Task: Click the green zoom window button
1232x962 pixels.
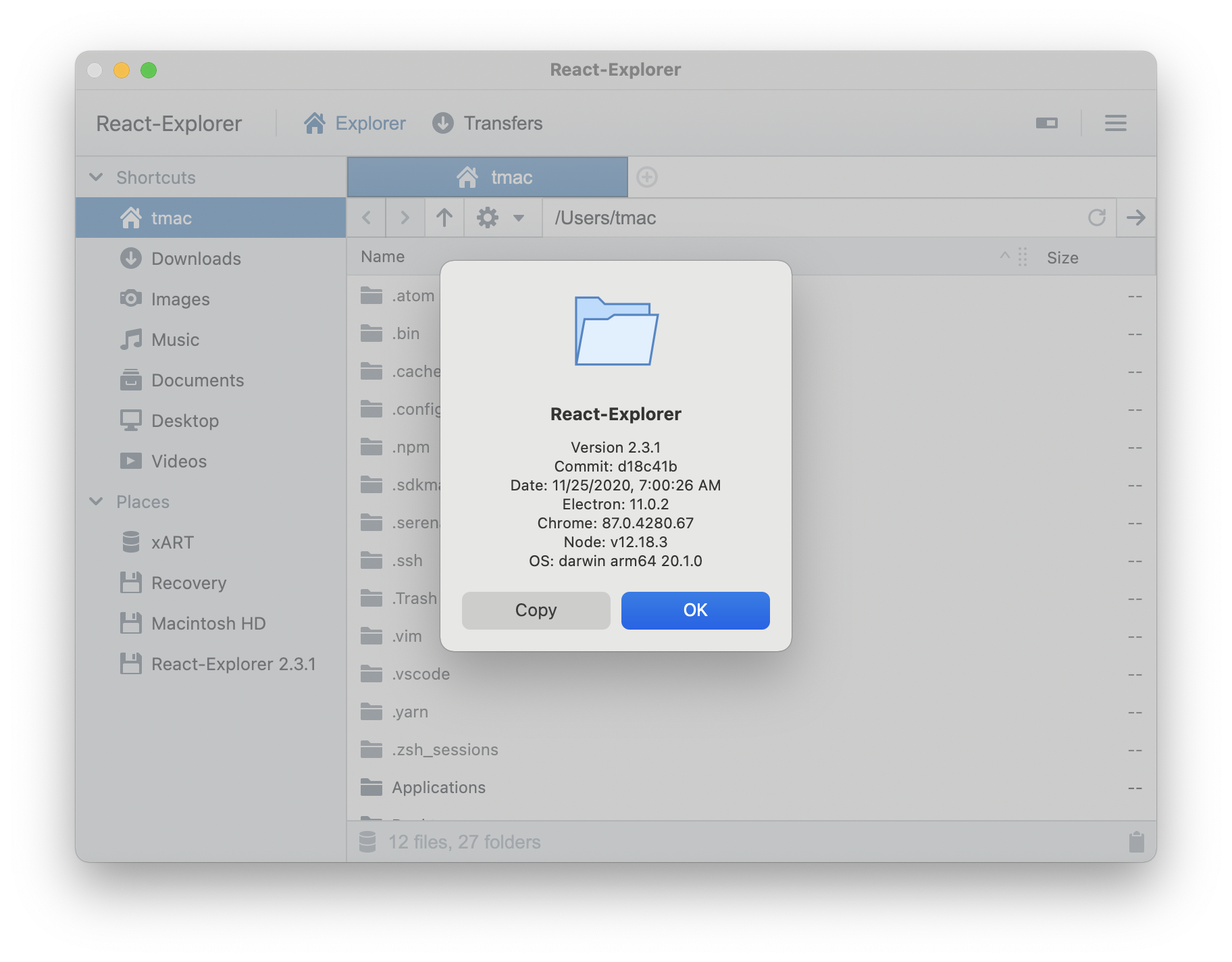Action: (149, 70)
